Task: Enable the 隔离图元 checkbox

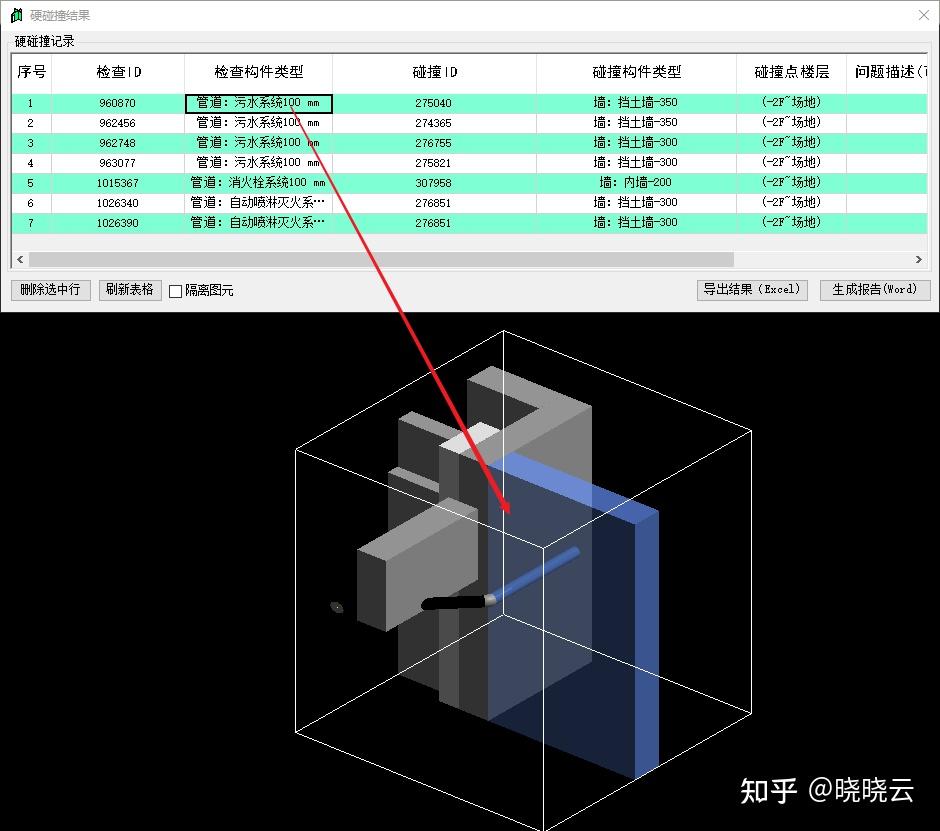Action: pyautogui.click(x=174, y=290)
